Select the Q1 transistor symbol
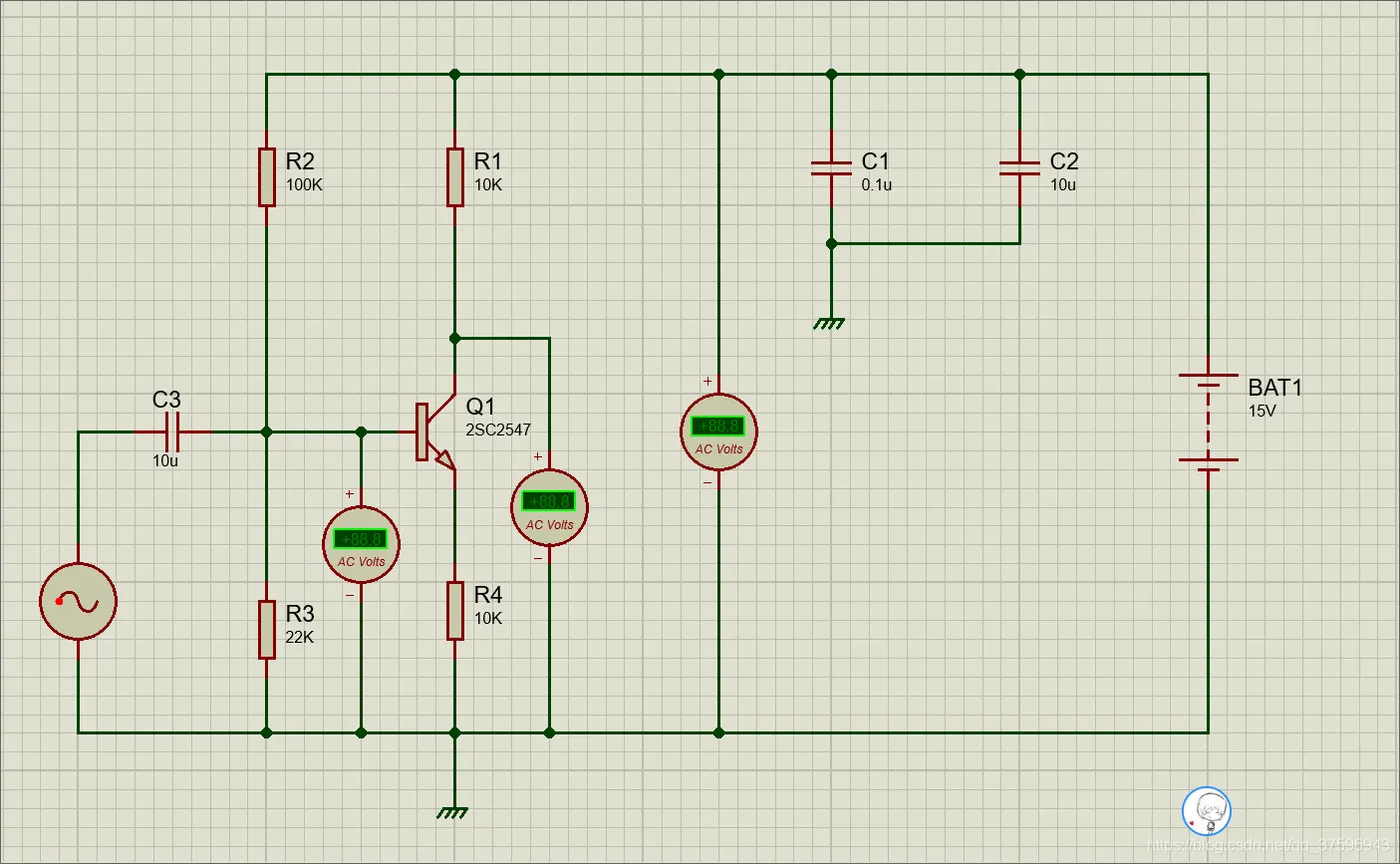Image resolution: width=1400 pixels, height=864 pixels. click(x=437, y=433)
